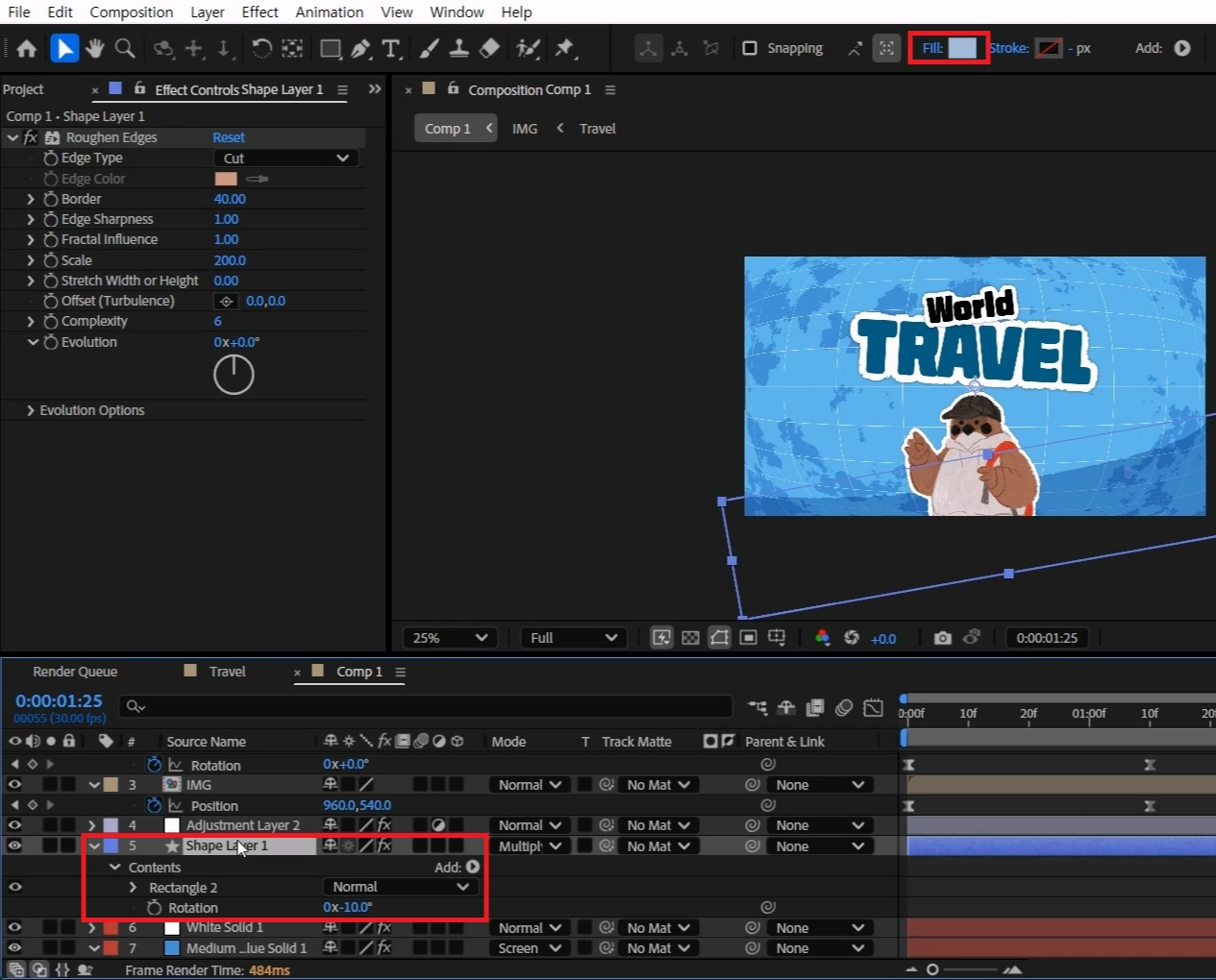Click the 0:00:01:25 current time display

[59, 701]
